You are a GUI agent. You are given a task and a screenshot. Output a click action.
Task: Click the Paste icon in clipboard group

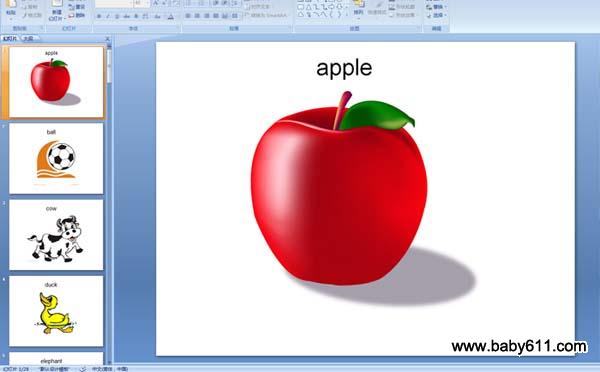(x=10, y=8)
